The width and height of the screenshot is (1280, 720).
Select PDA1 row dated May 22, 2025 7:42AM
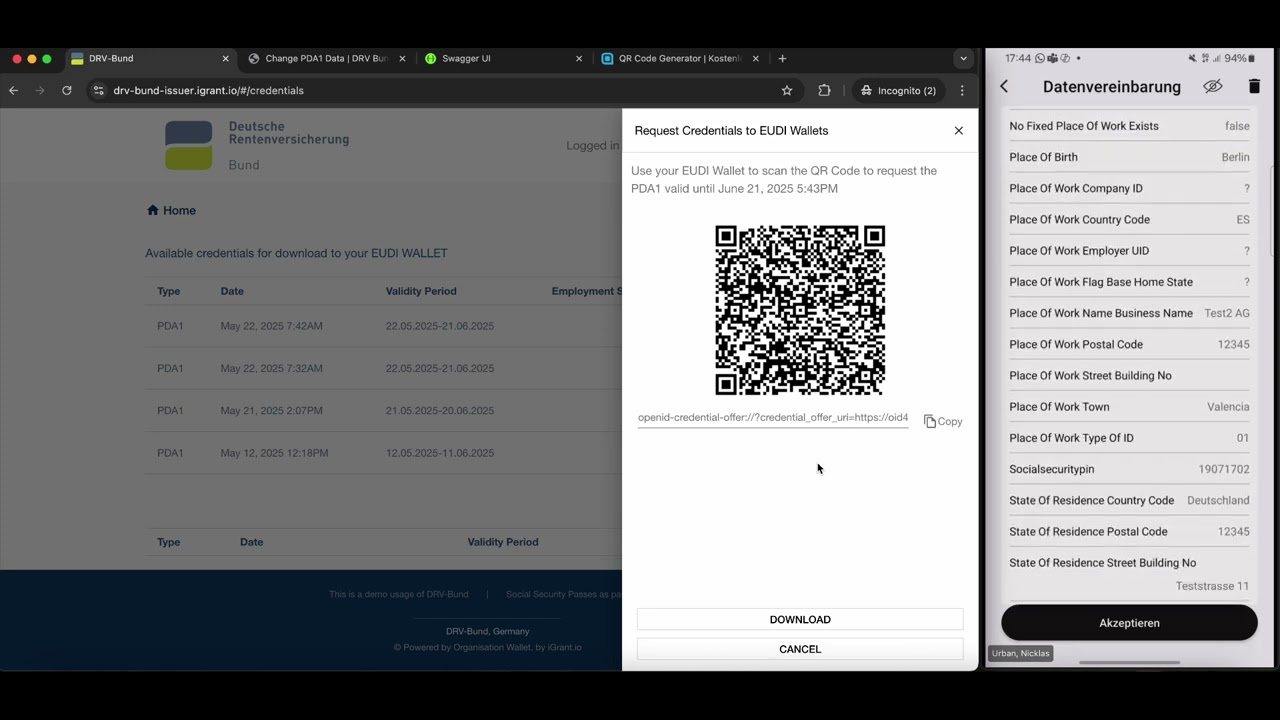tap(385, 326)
